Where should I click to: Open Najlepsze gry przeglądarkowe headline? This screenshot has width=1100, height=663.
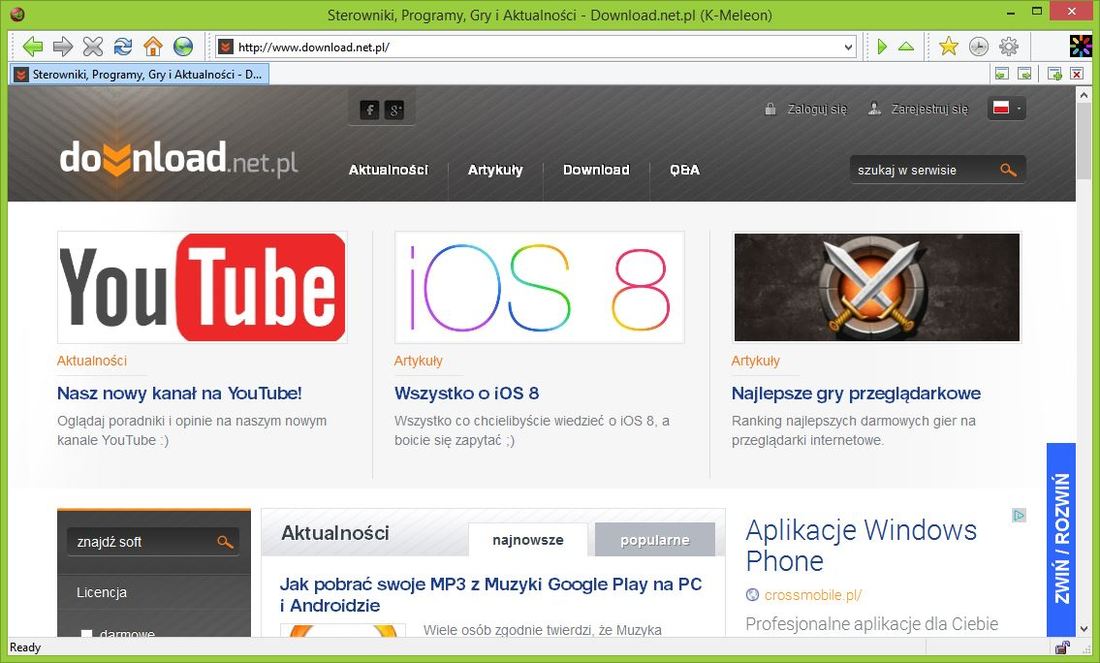coord(856,393)
